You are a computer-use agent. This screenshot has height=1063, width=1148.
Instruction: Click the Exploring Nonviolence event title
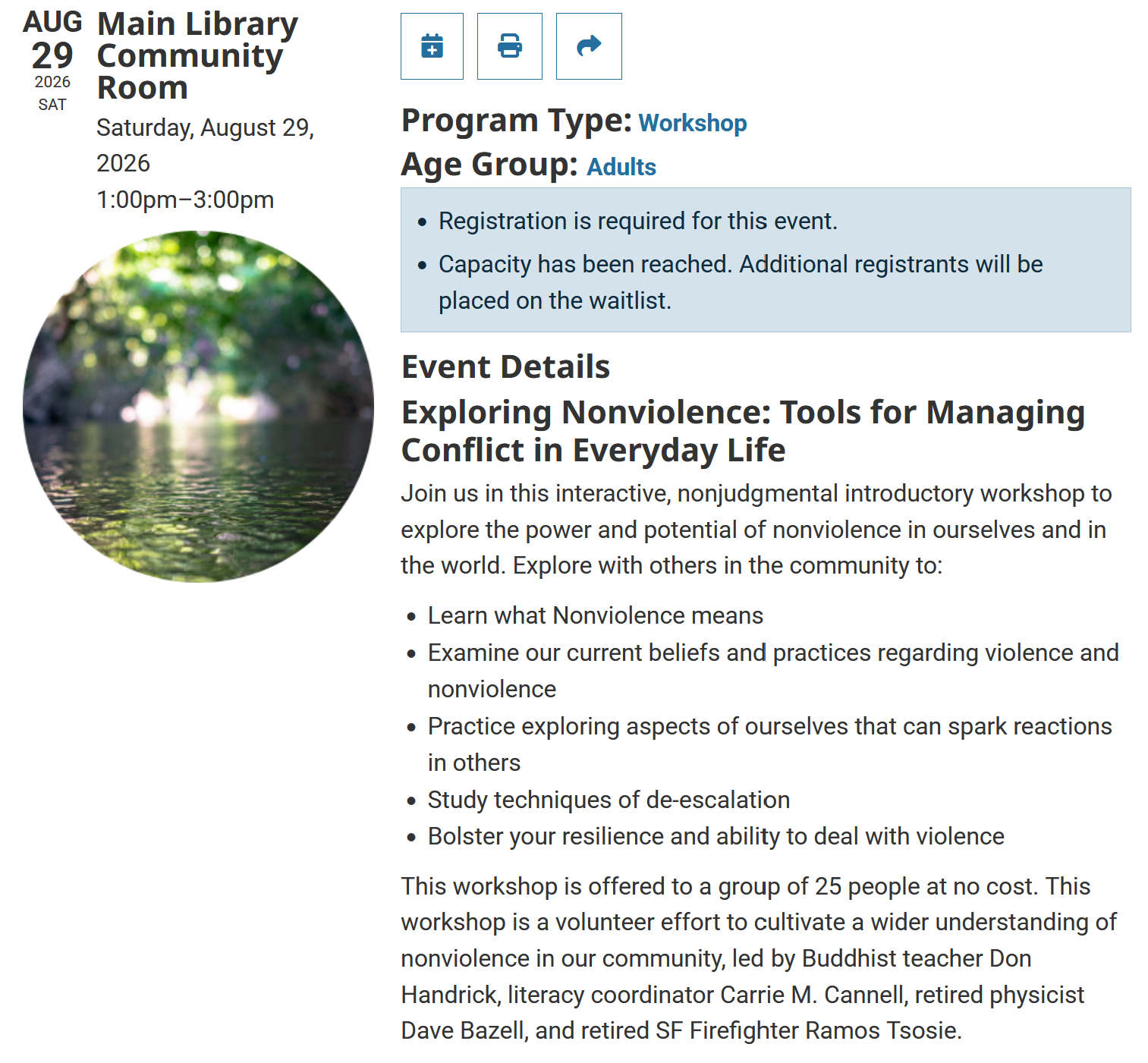(x=743, y=431)
